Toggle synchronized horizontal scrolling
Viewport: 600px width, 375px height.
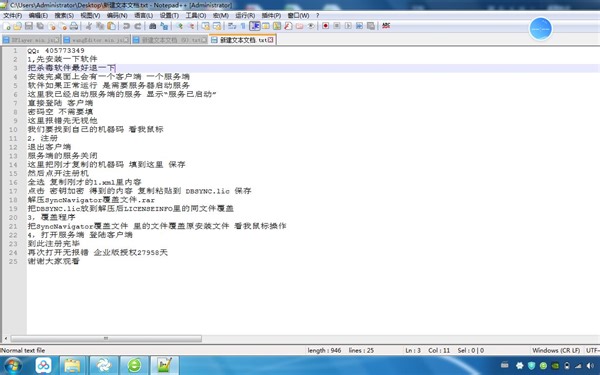point(217,26)
